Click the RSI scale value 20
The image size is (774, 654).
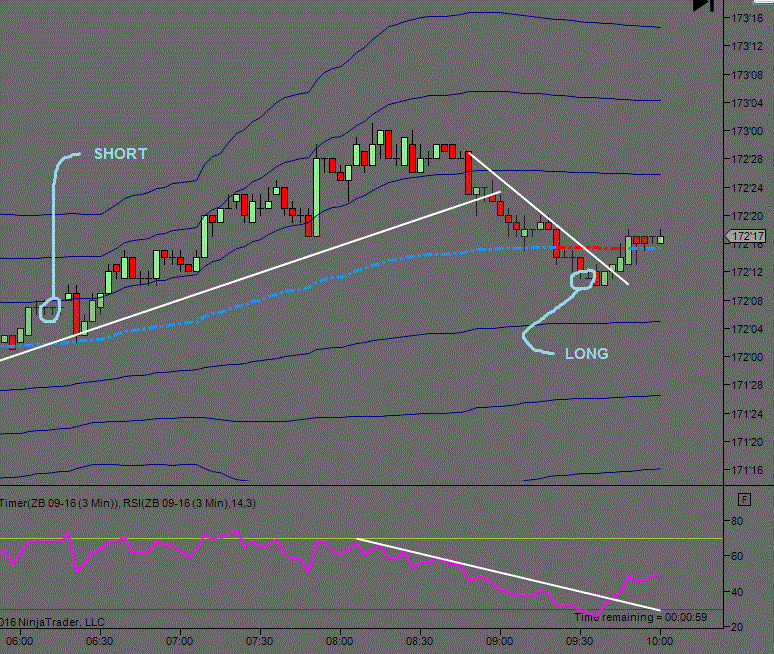(x=736, y=627)
